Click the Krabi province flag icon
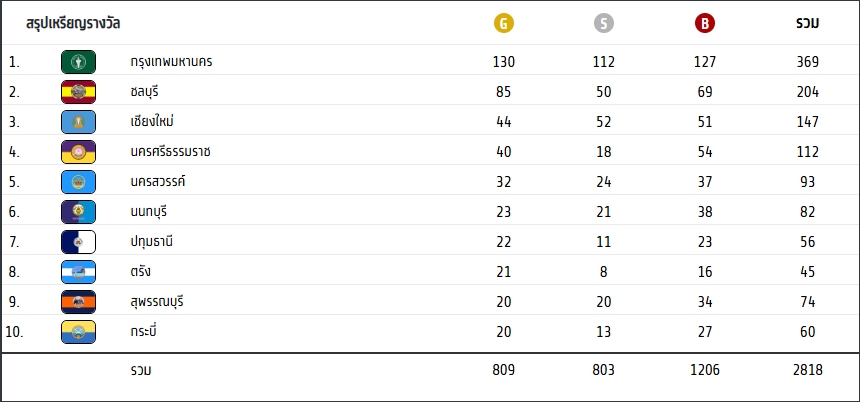The width and height of the screenshot is (860, 402). pos(78,332)
